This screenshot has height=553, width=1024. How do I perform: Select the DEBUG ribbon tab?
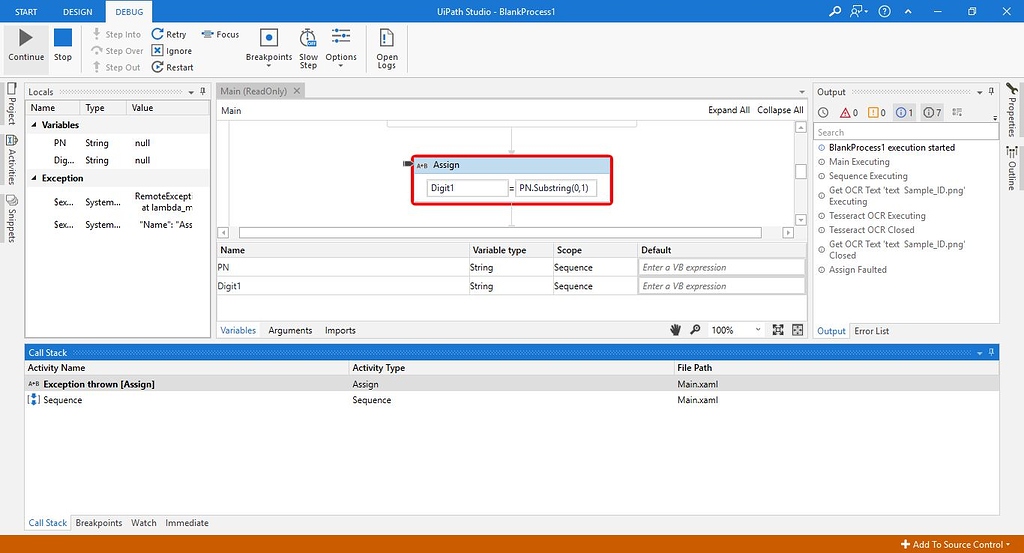coord(129,12)
